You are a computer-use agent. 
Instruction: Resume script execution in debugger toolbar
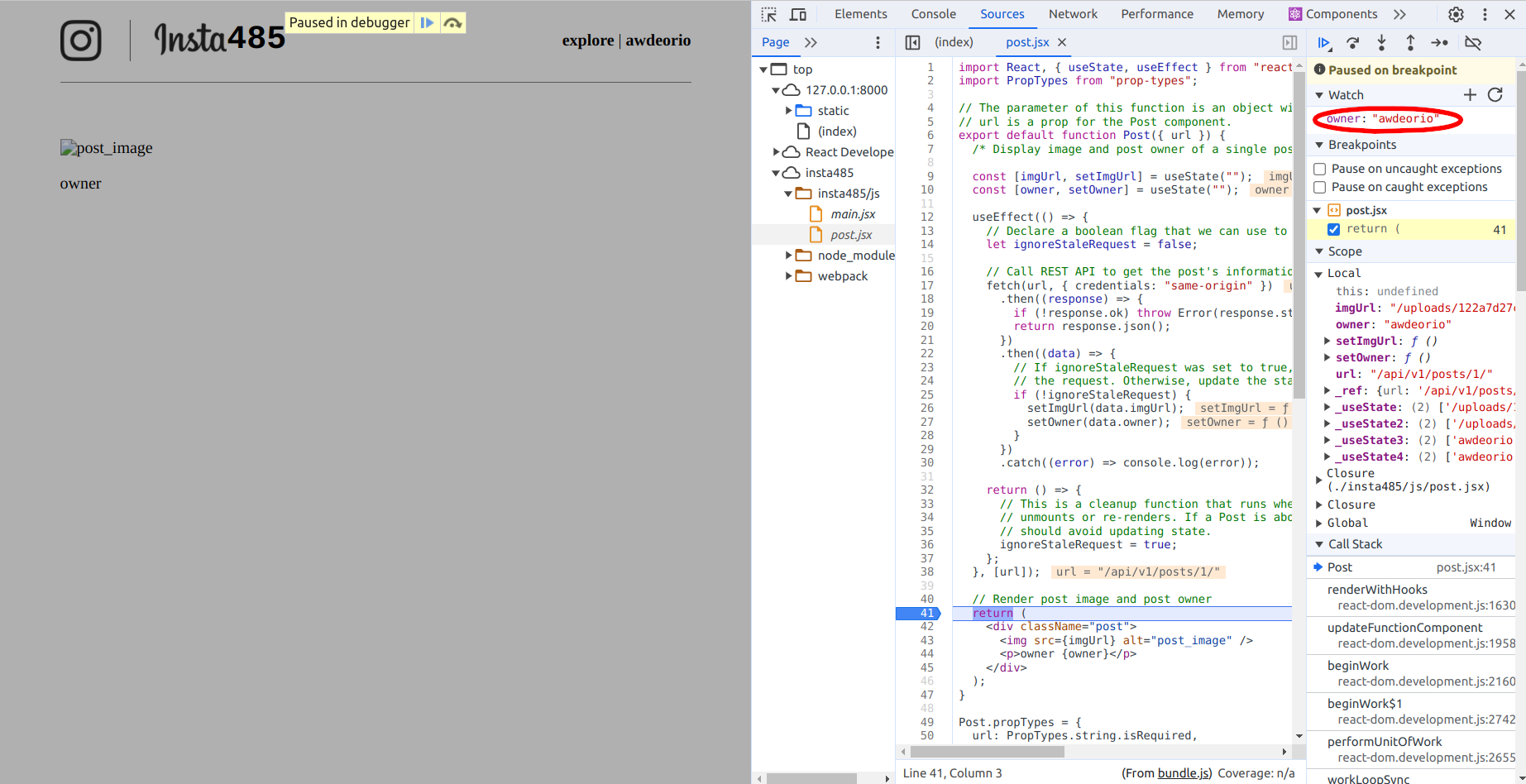pos(1323,42)
